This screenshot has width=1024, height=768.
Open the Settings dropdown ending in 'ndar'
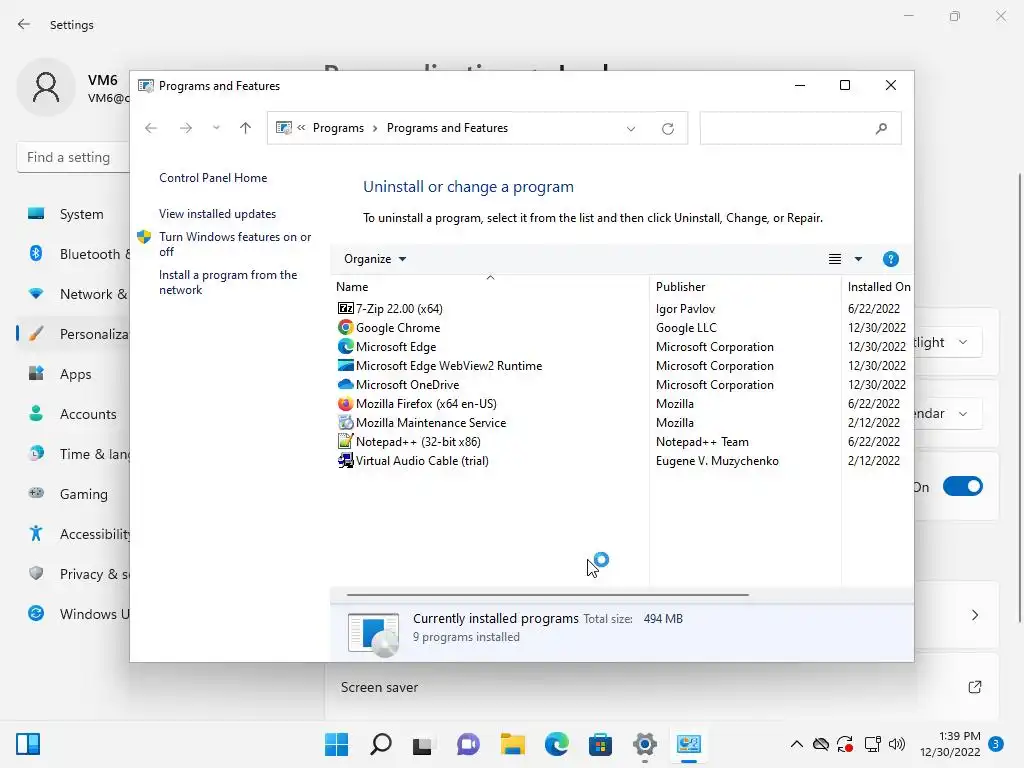click(948, 413)
